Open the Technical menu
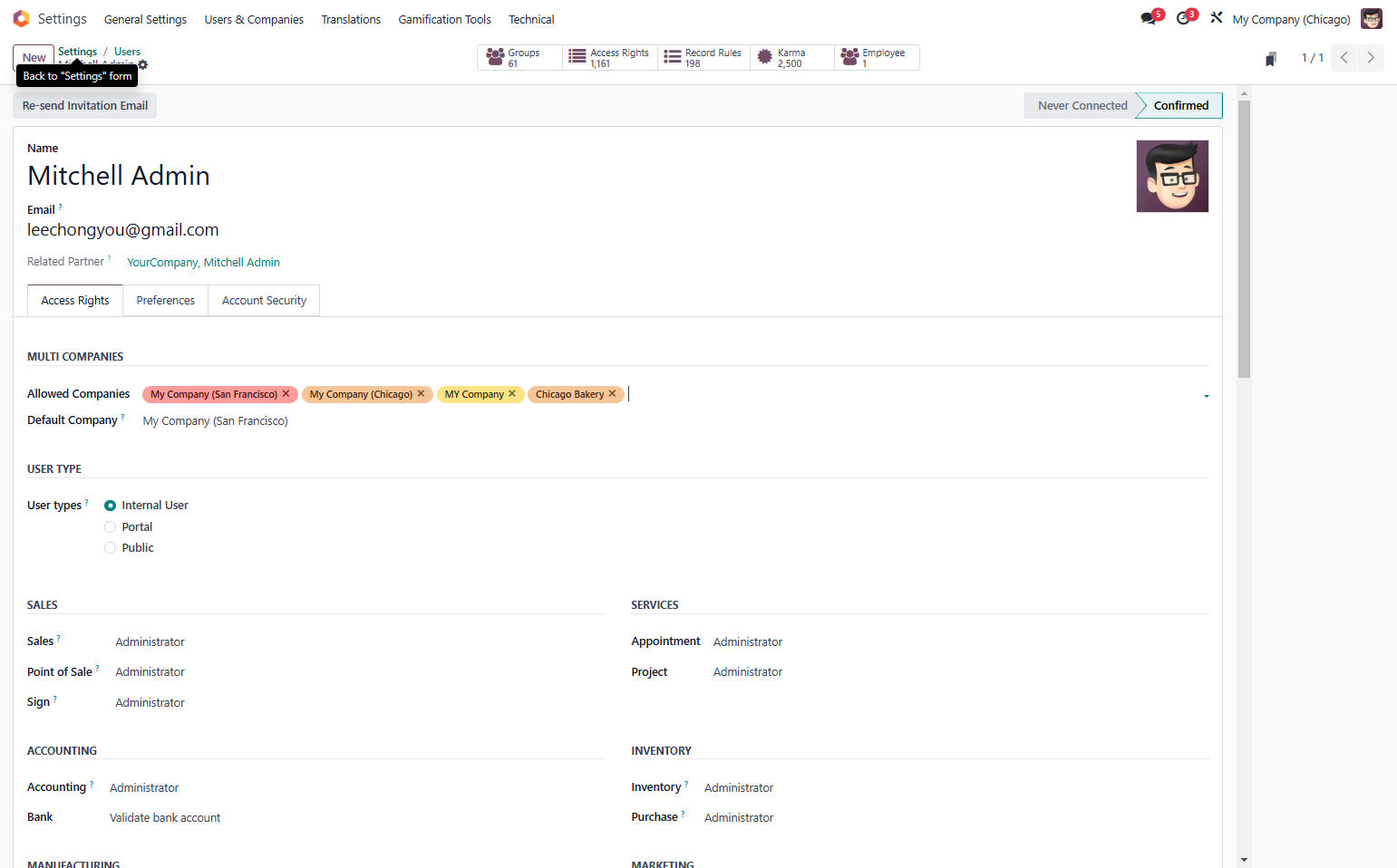The image size is (1397, 868). [x=531, y=19]
